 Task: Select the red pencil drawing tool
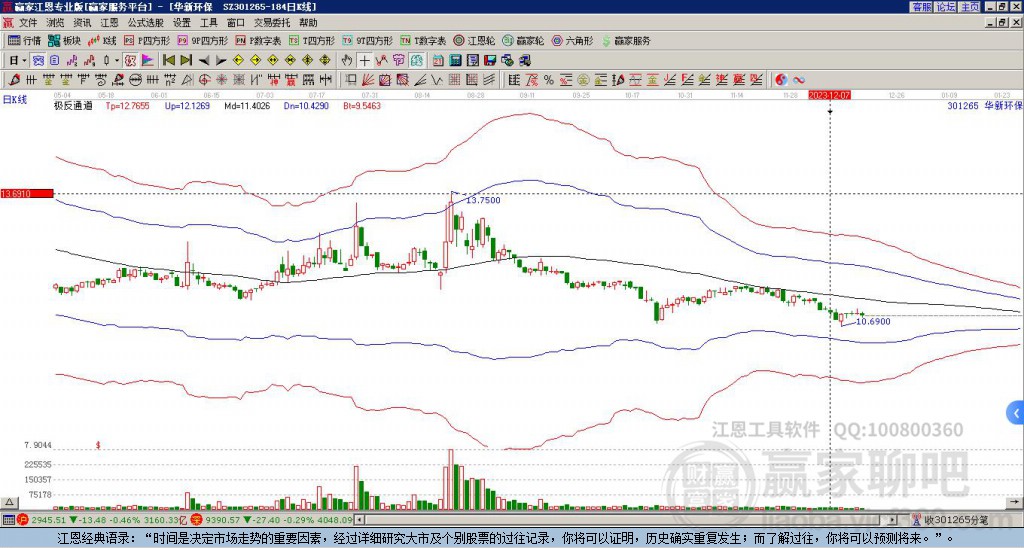(x=14, y=80)
